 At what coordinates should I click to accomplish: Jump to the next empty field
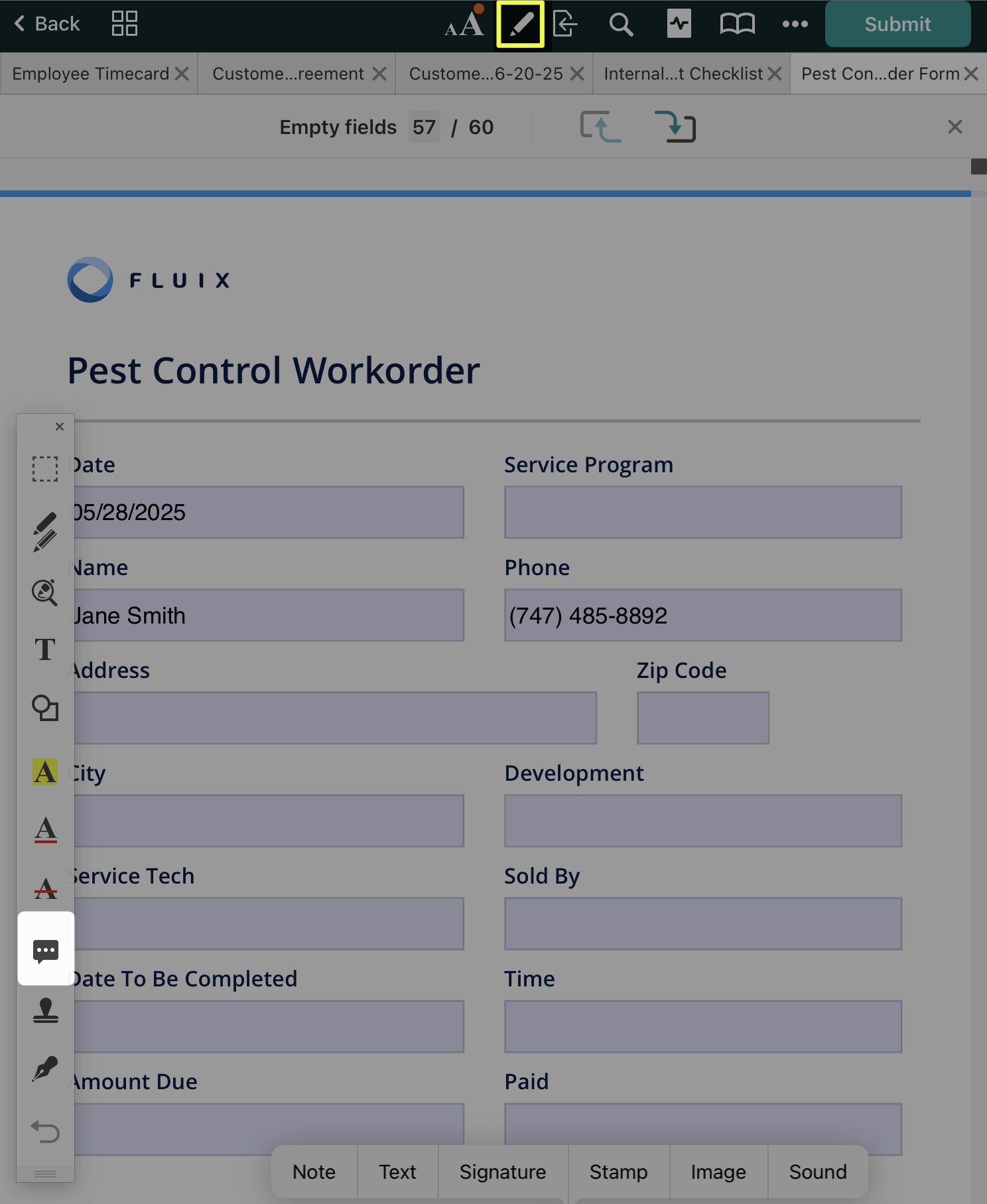(675, 127)
